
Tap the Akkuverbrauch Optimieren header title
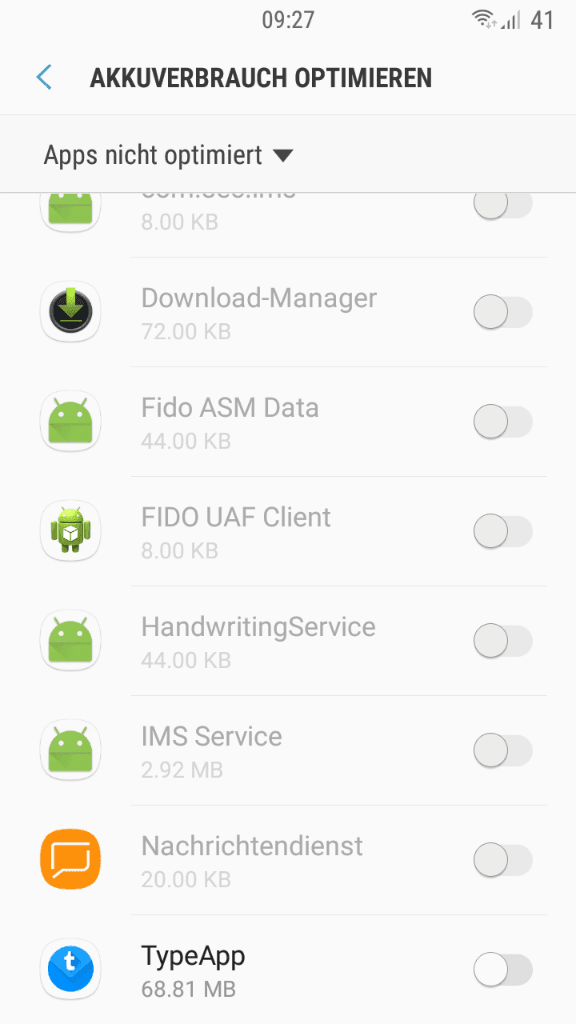(x=261, y=78)
